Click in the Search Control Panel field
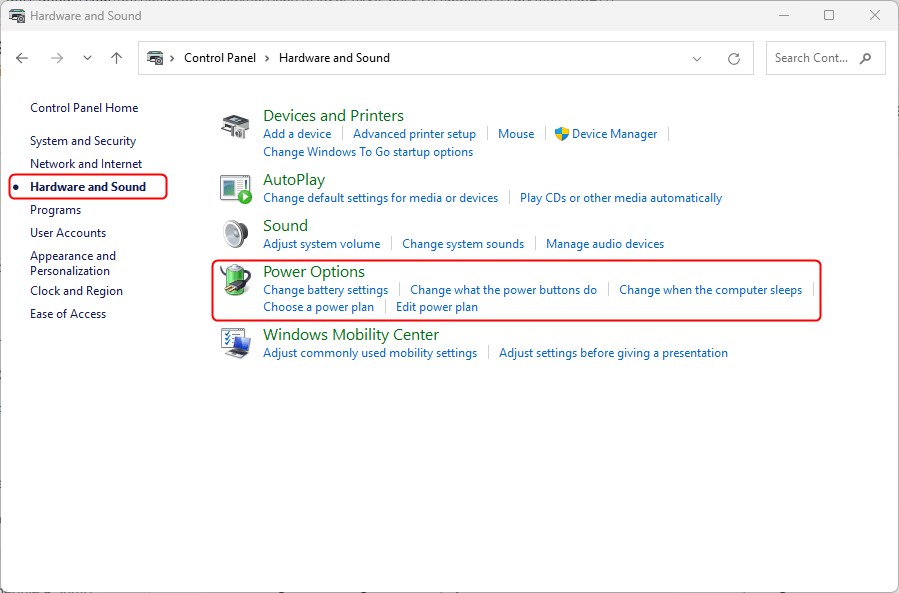Image resolution: width=899 pixels, height=593 pixels. (810, 58)
